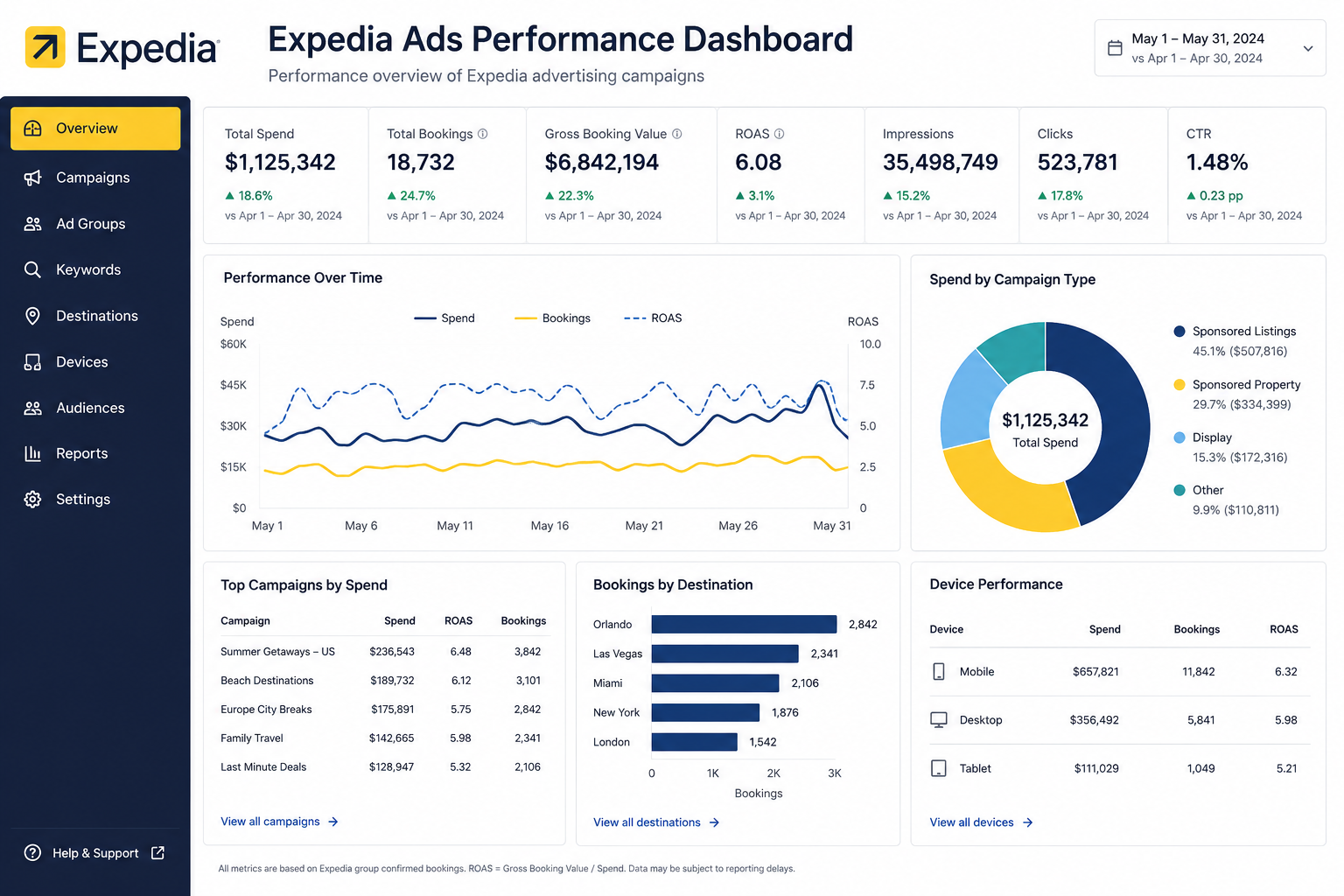
Task: Click the Settings gear icon
Action: click(32, 500)
